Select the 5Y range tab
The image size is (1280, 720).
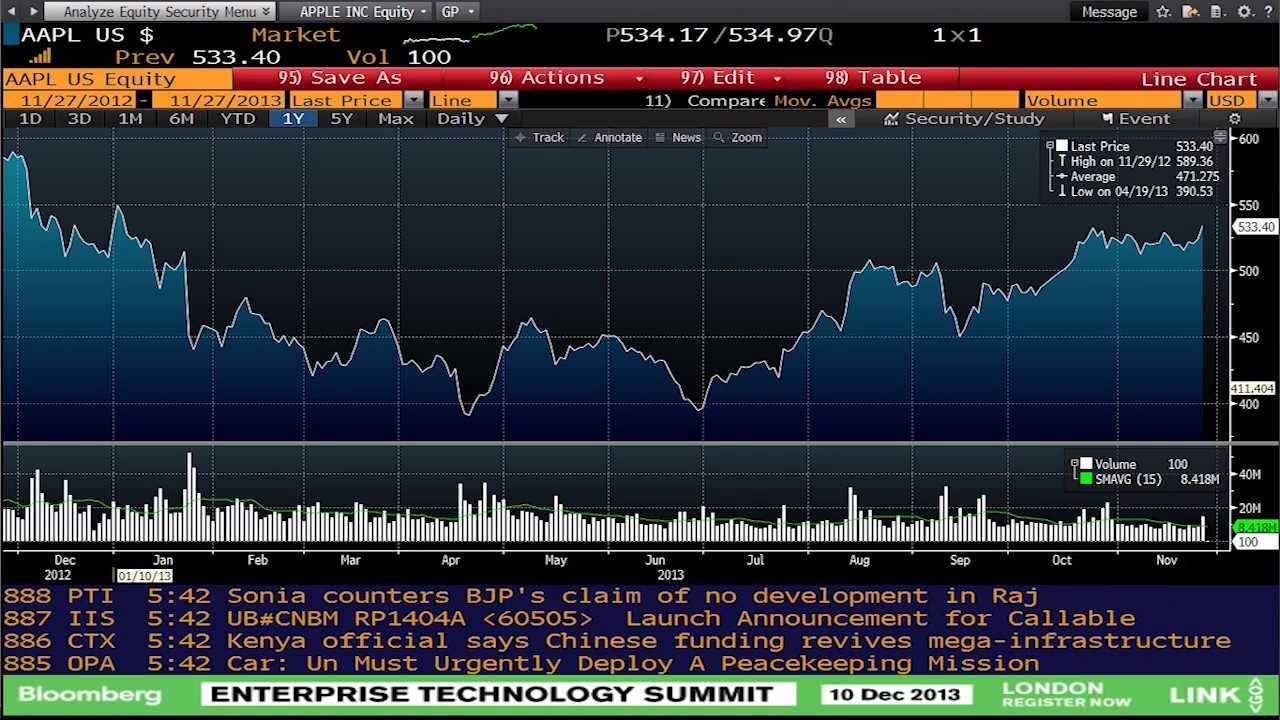point(342,119)
